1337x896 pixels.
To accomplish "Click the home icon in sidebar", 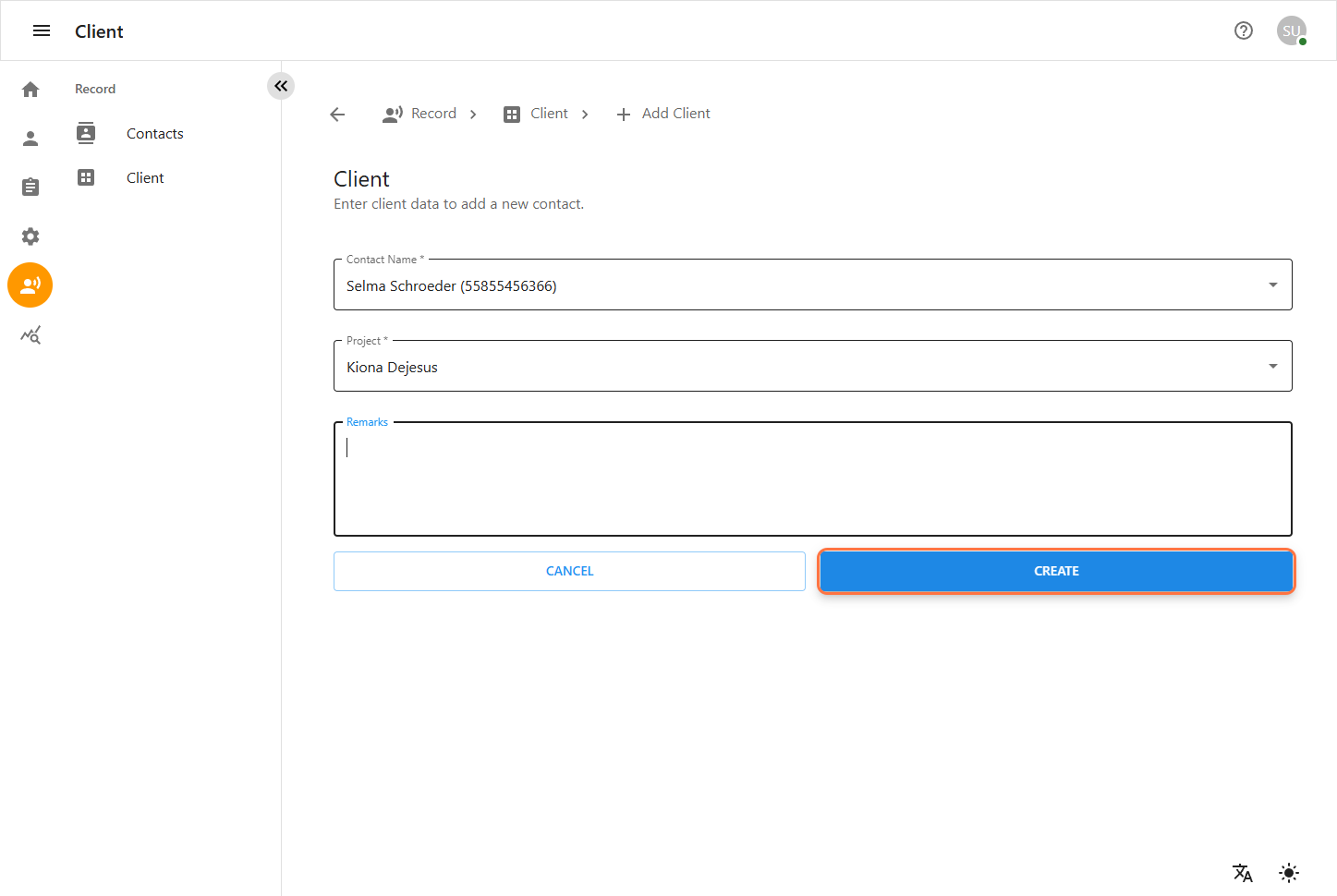I will 30,90.
